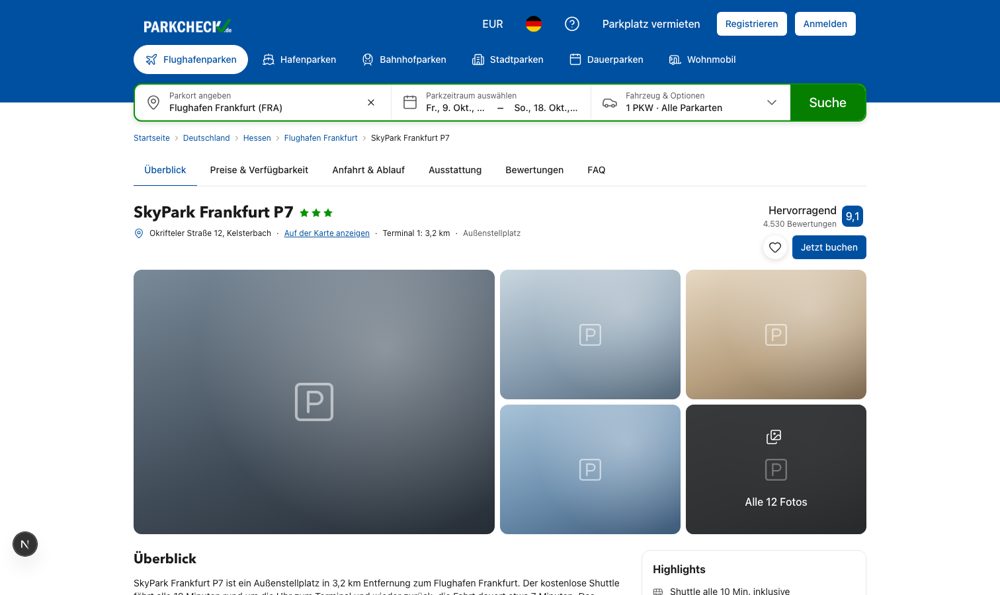
Task: Add SkyPark Frankfurt P7 to favorites
Action: [775, 247]
